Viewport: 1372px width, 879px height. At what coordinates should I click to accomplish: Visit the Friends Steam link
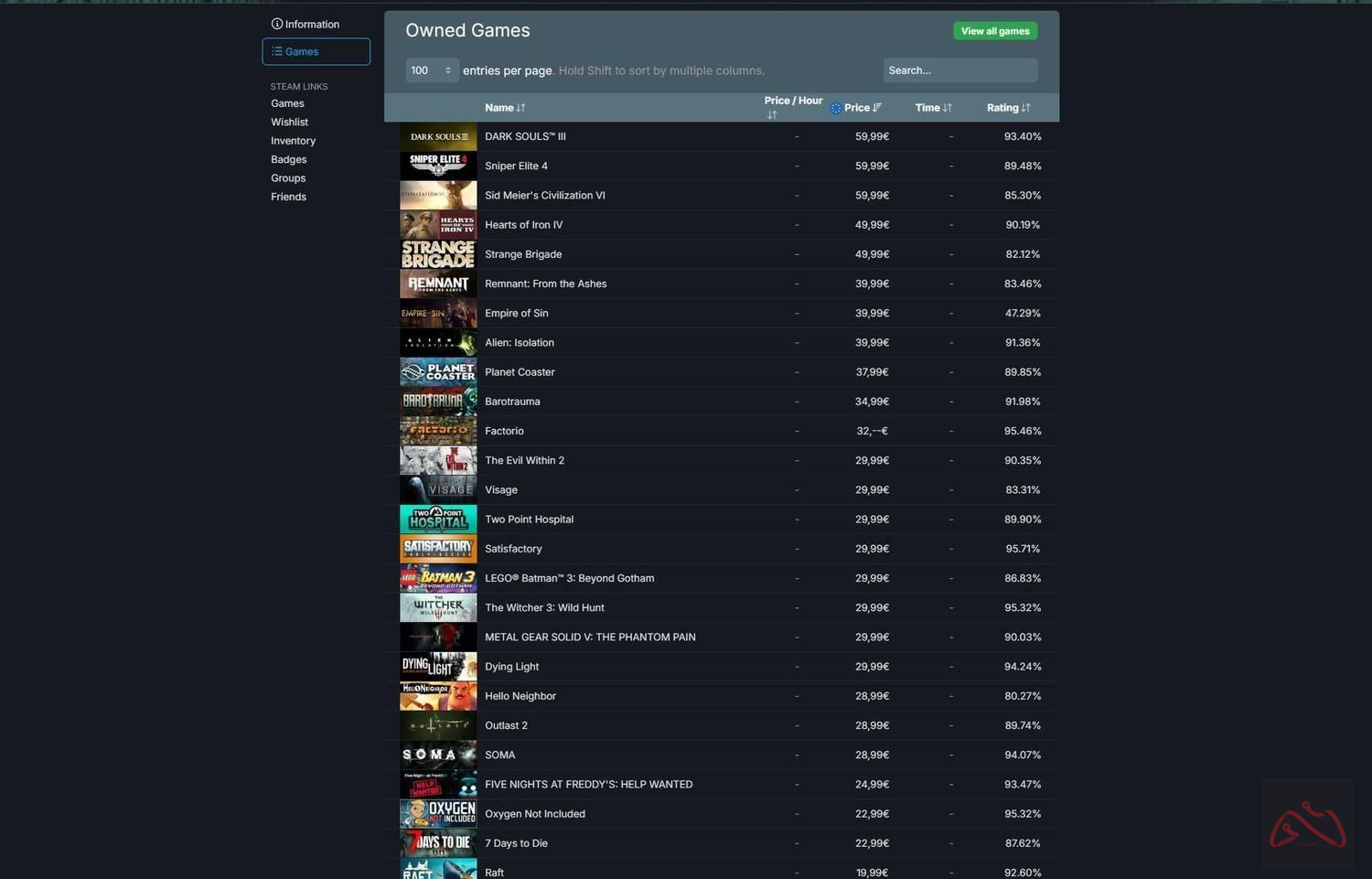[x=288, y=197]
